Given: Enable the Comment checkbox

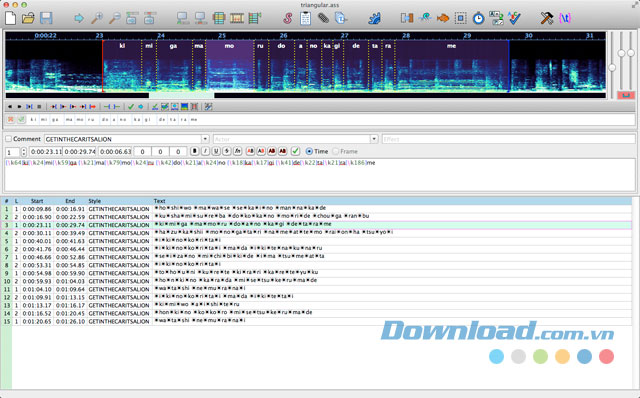Looking at the screenshot, I should (9, 139).
